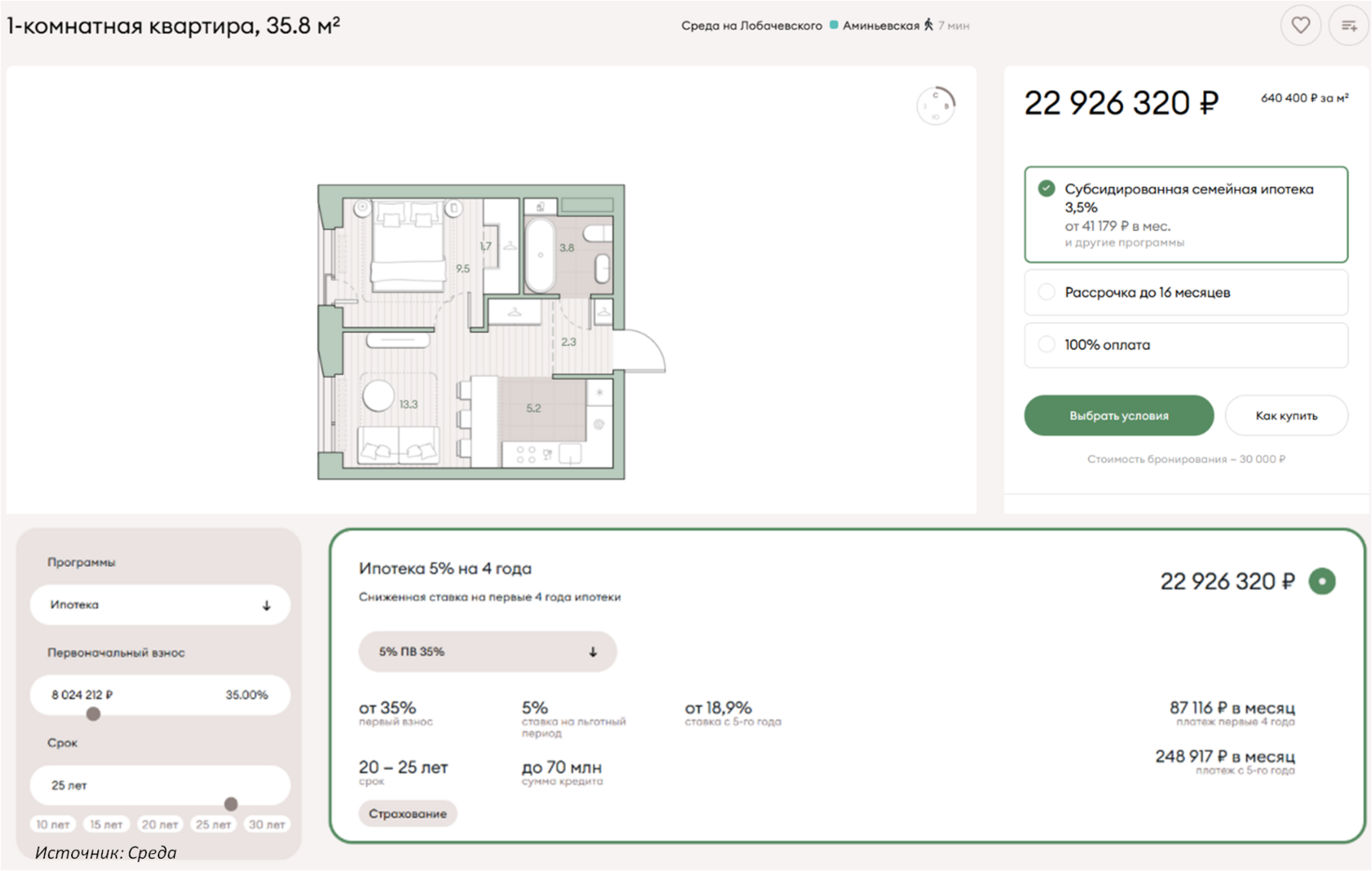
Task: Click the down payment slider handle
Action: (x=93, y=714)
